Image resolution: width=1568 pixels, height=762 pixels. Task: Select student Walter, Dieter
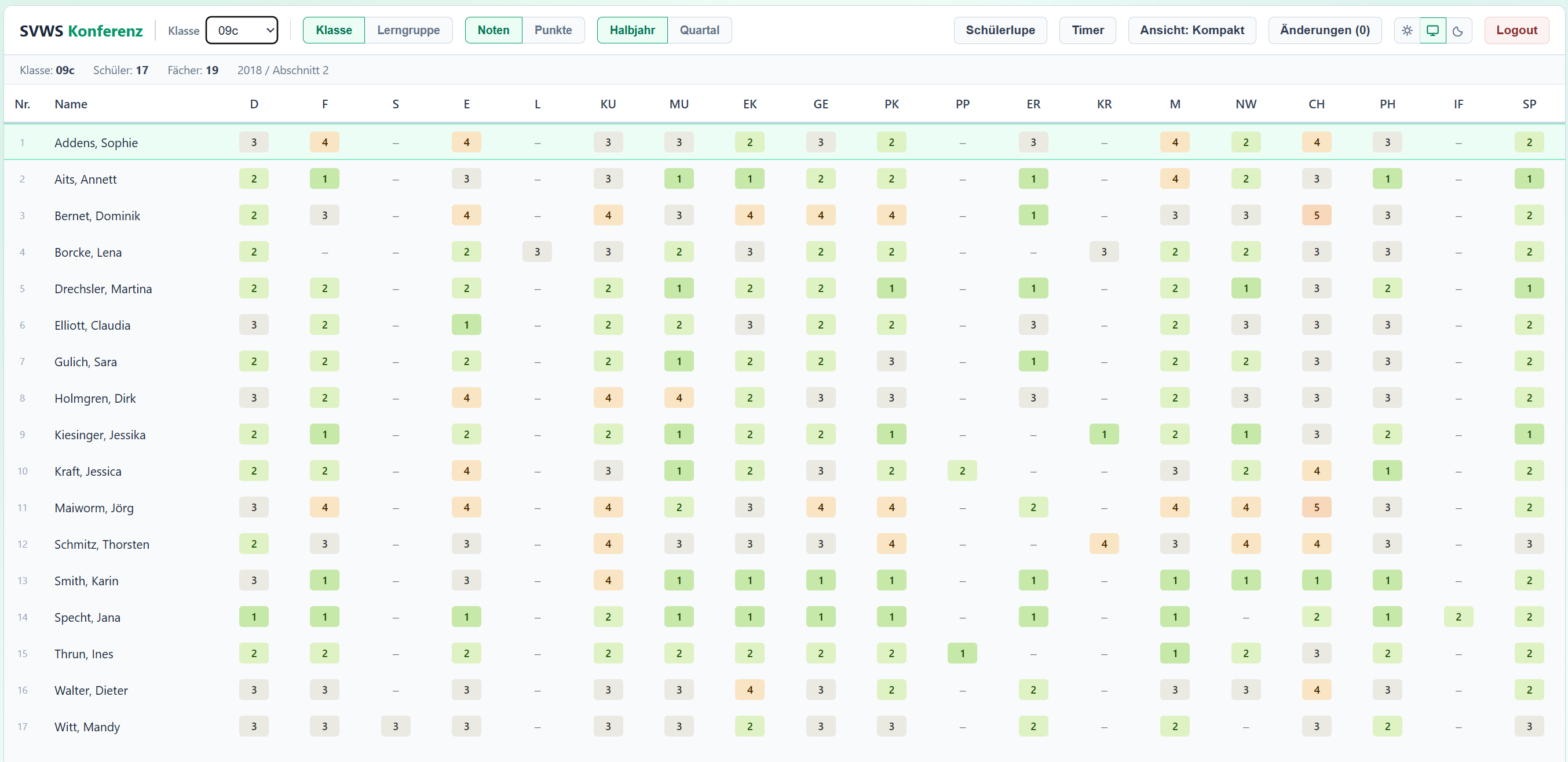(91, 691)
